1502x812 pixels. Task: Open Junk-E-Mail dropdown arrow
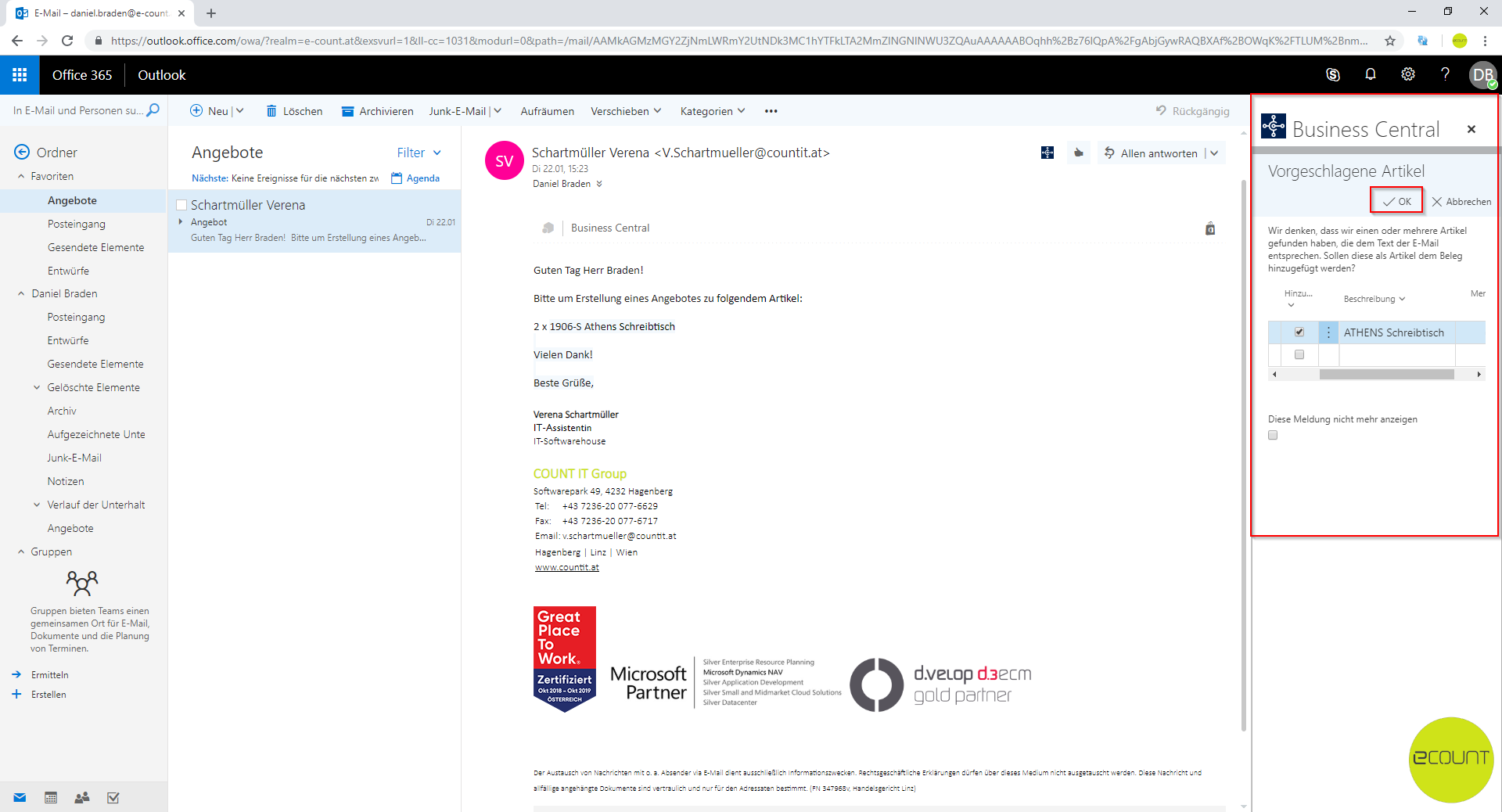[498, 111]
